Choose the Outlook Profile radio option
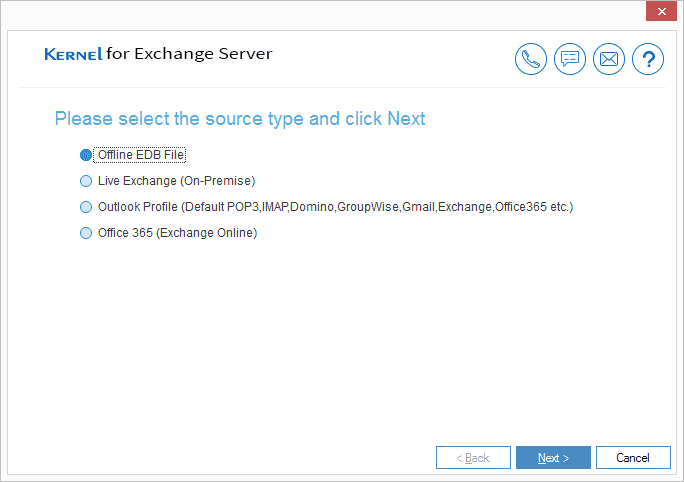This screenshot has width=684, height=482. point(86,207)
